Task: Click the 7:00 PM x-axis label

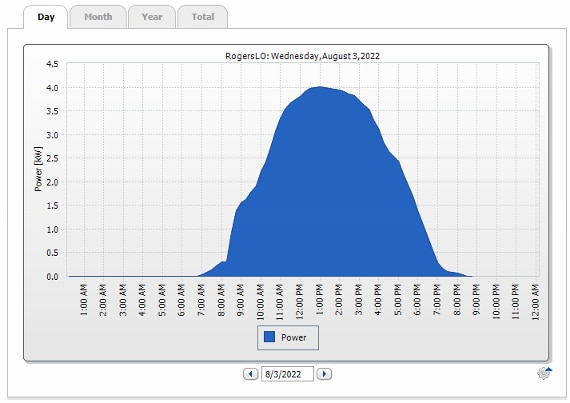Action: coord(437,300)
